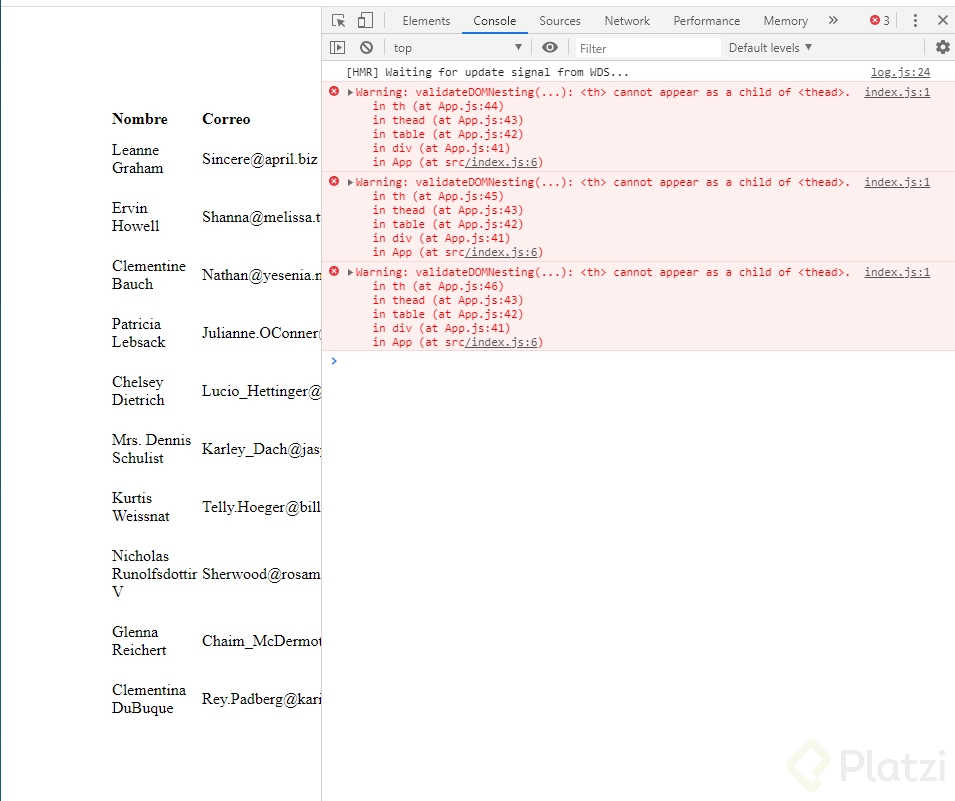Viewport: 955px width, 801px height.
Task: Click the email starting Julianne.OConner
Action: [x=261, y=333]
